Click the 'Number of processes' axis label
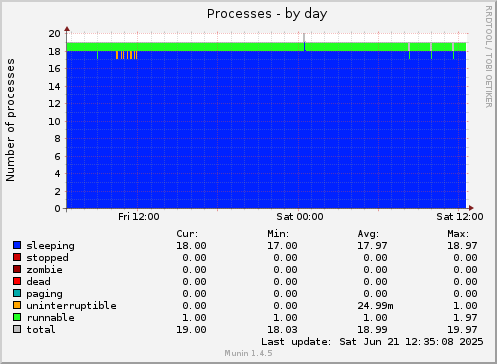The image size is (497, 364). 10,120
